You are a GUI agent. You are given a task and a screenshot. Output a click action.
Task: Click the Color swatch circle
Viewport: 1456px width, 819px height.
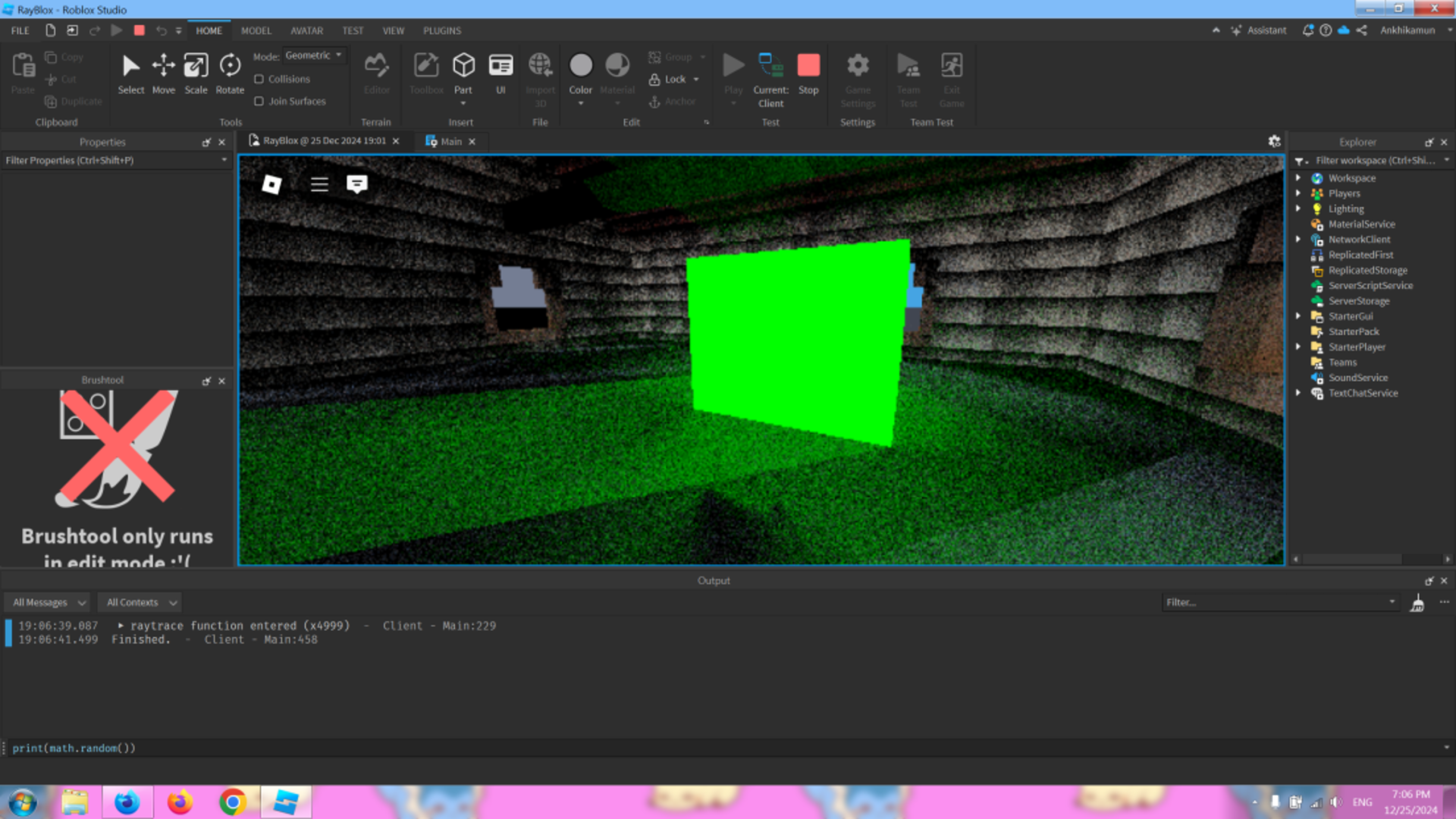click(x=580, y=66)
